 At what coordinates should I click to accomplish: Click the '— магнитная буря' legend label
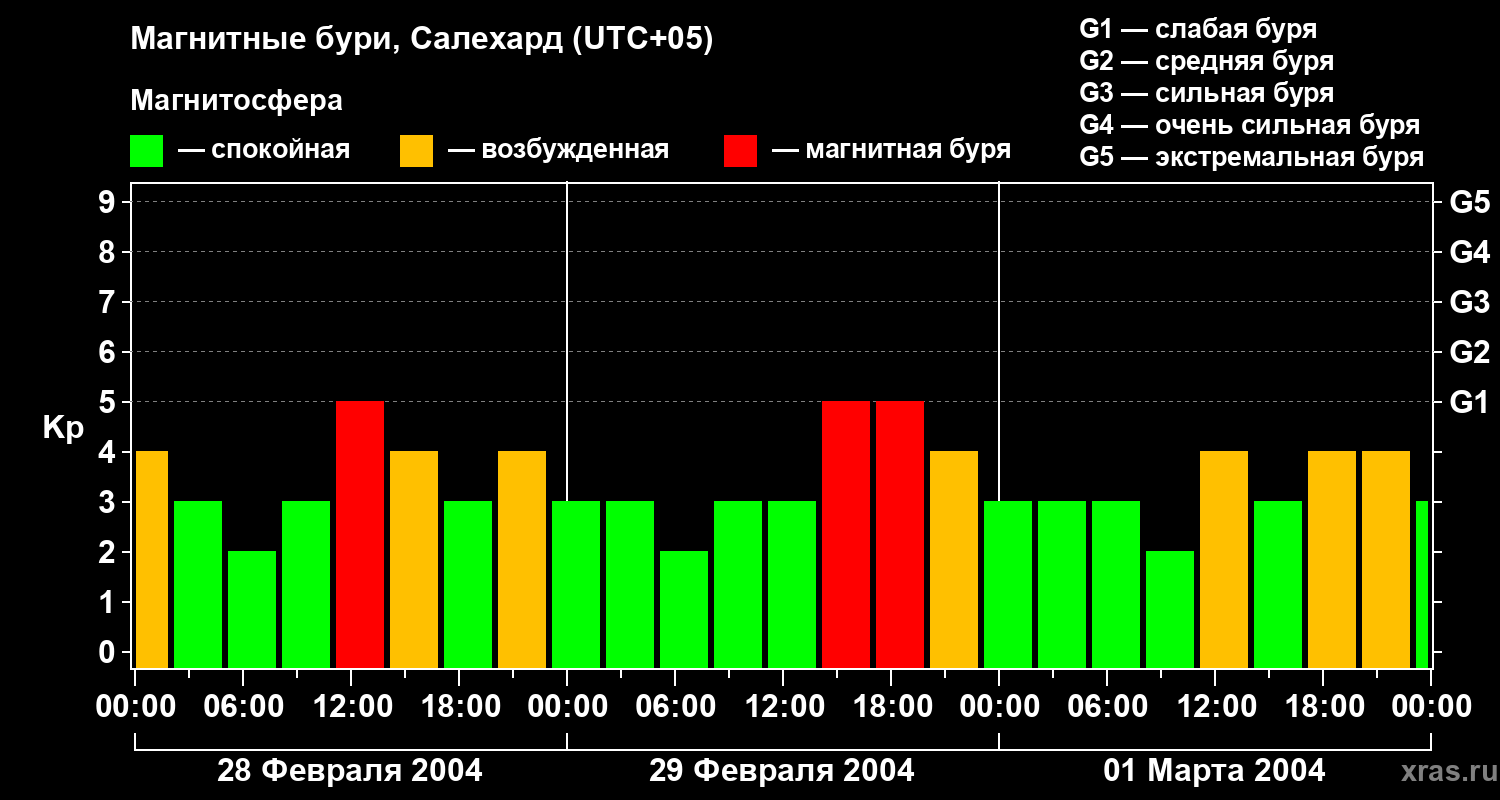coord(892,151)
